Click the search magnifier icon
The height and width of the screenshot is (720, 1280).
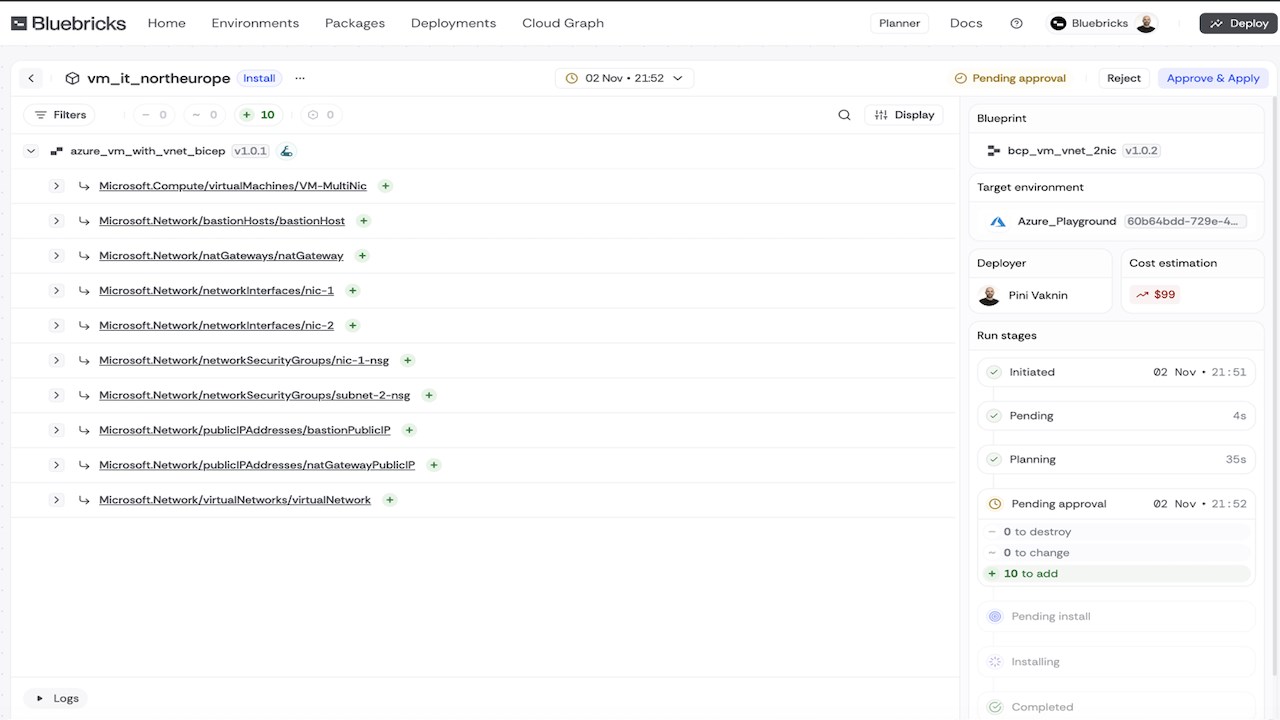coord(844,115)
